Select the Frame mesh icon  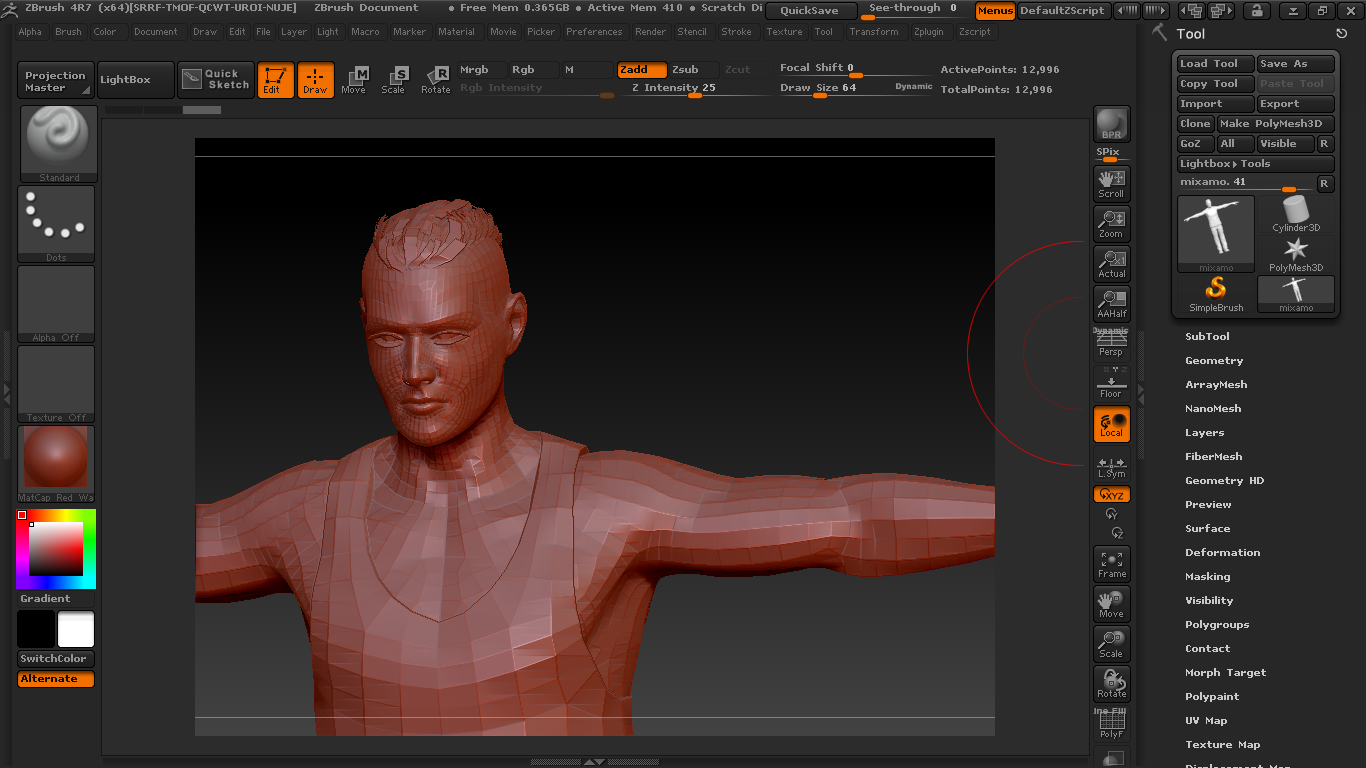[1111, 564]
